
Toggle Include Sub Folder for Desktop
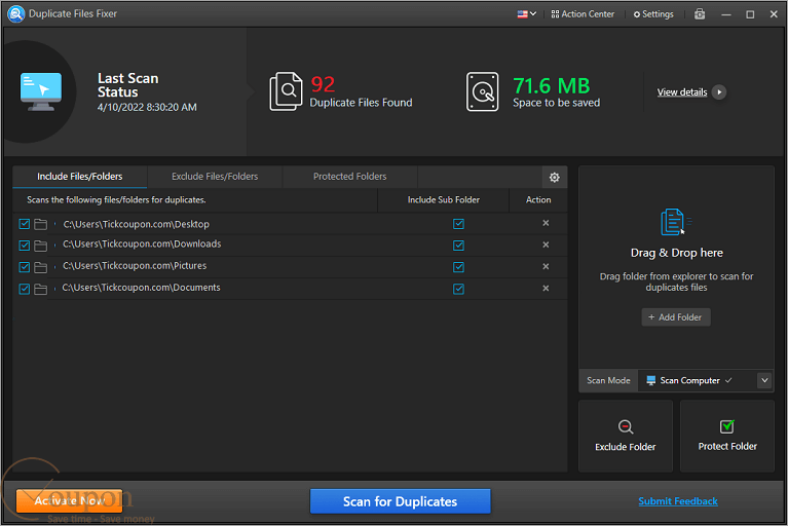pyautogui.click(x=458, y=224)
